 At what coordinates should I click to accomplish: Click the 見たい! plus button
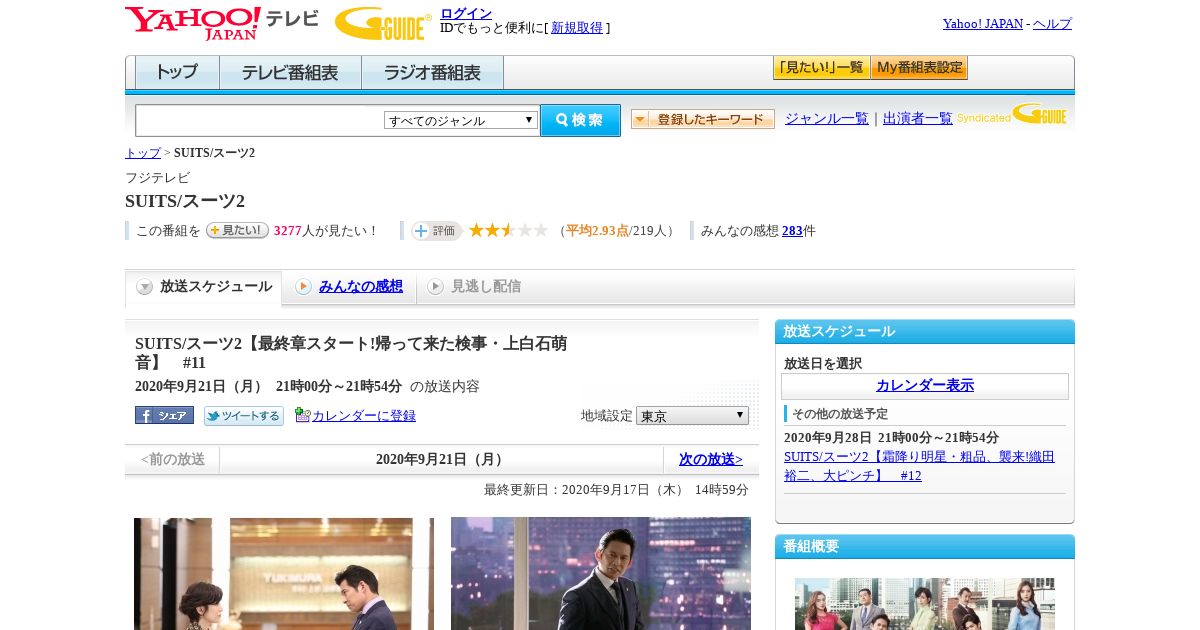coord(237,230)
